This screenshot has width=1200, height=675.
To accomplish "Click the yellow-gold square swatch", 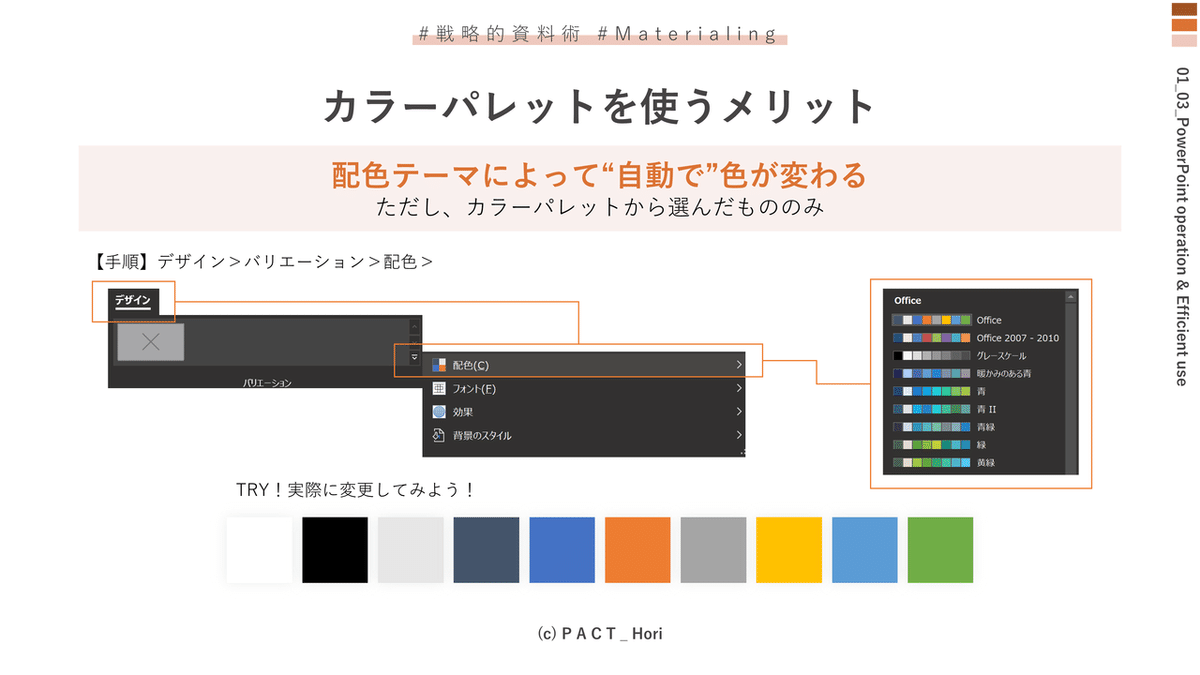I will tap(789, 550).
